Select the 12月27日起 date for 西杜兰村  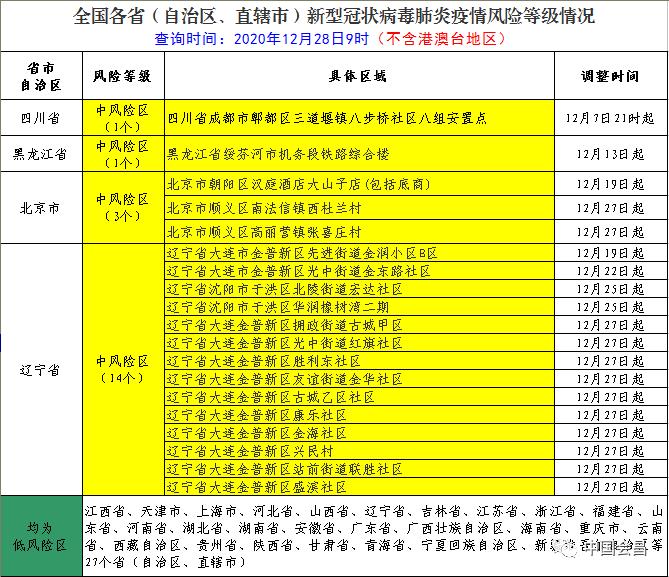610,208
